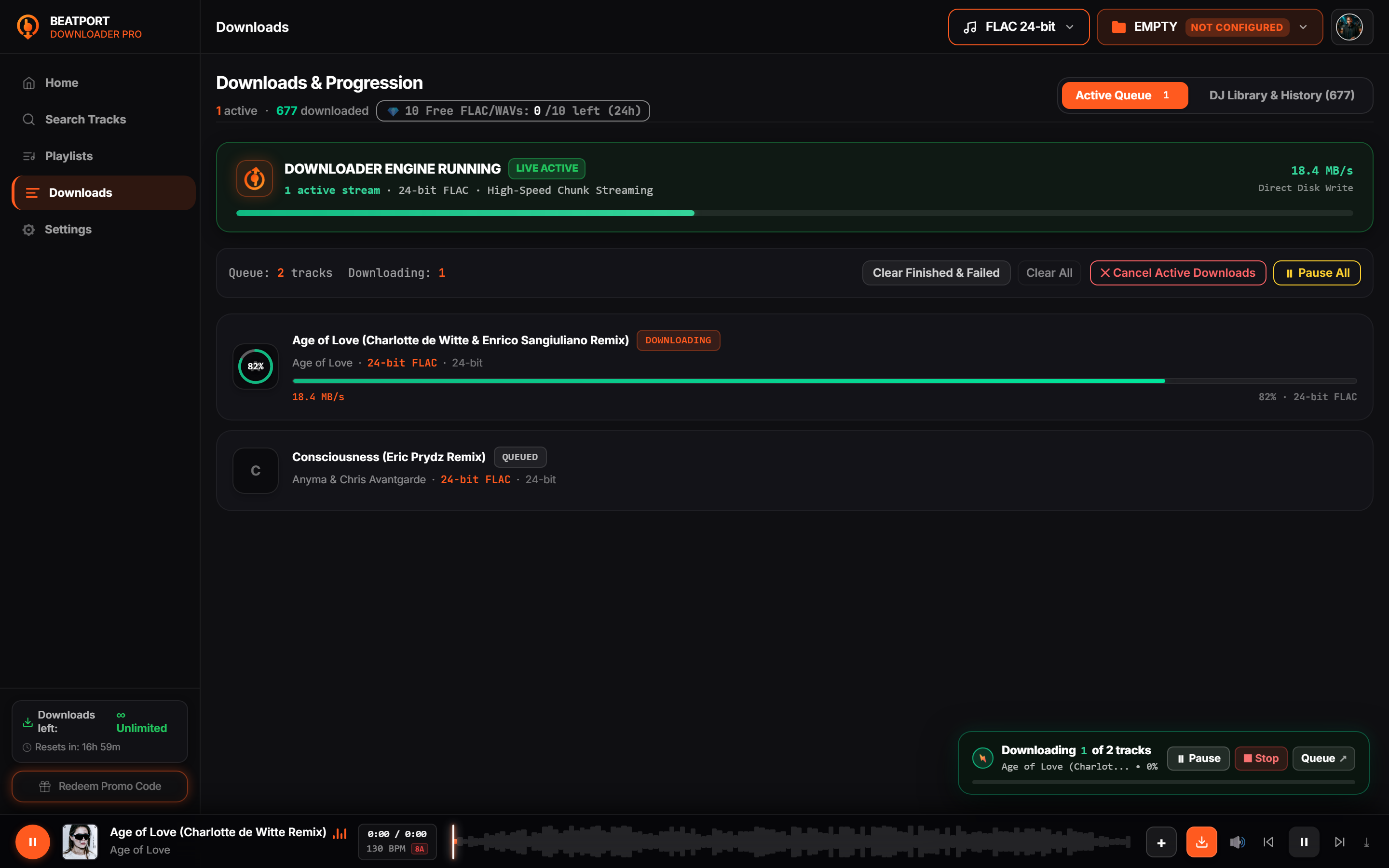Open Settings in the sidebar
This screenshot has height=868, width=1389.
coord(103,230)
